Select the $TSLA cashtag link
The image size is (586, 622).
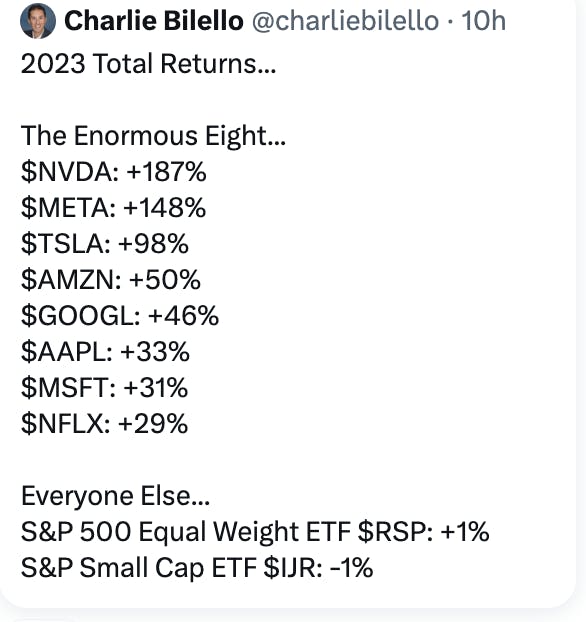(63, 244)
